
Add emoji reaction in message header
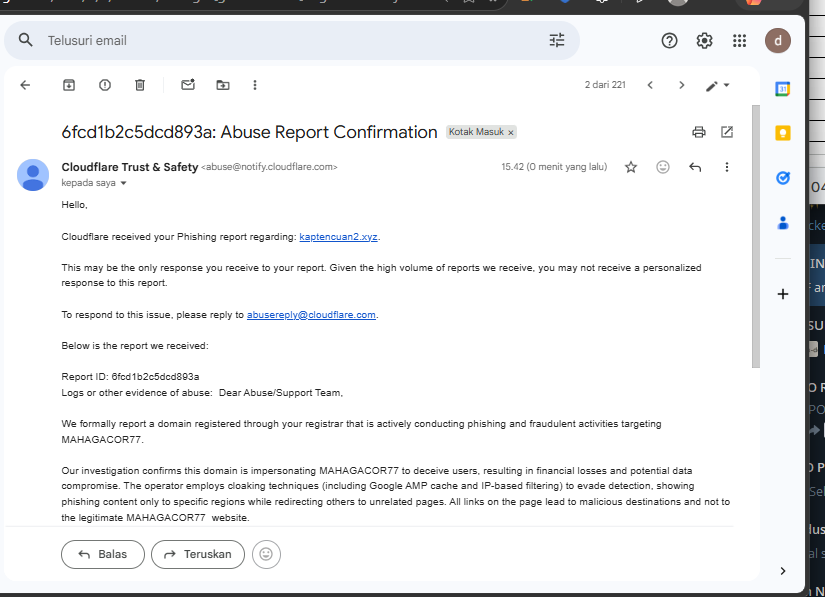point(663,167)
